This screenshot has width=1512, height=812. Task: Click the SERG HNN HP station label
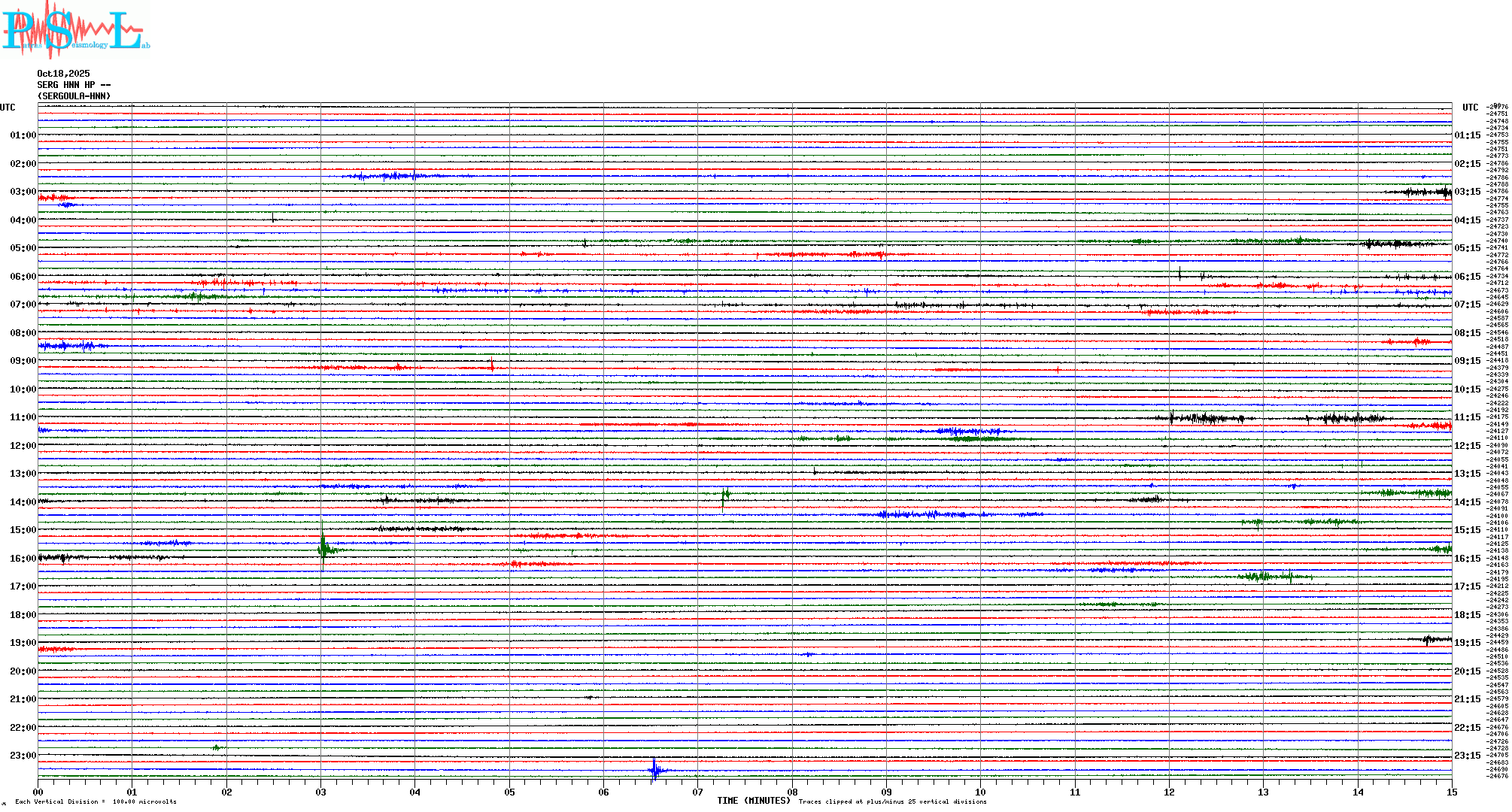[73, 85]
